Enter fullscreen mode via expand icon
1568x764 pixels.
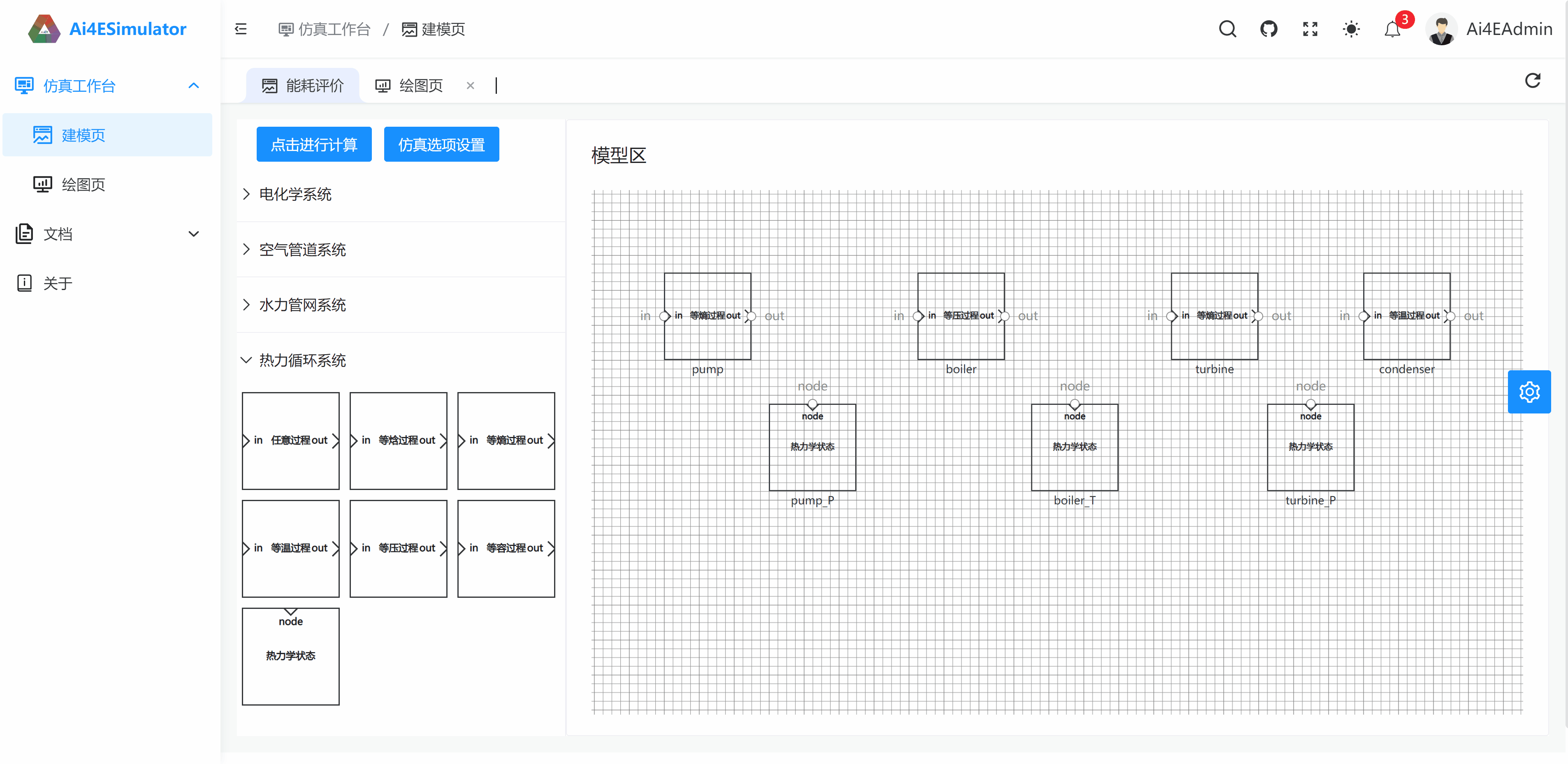pyautogui.click(x=1310, y=29)
